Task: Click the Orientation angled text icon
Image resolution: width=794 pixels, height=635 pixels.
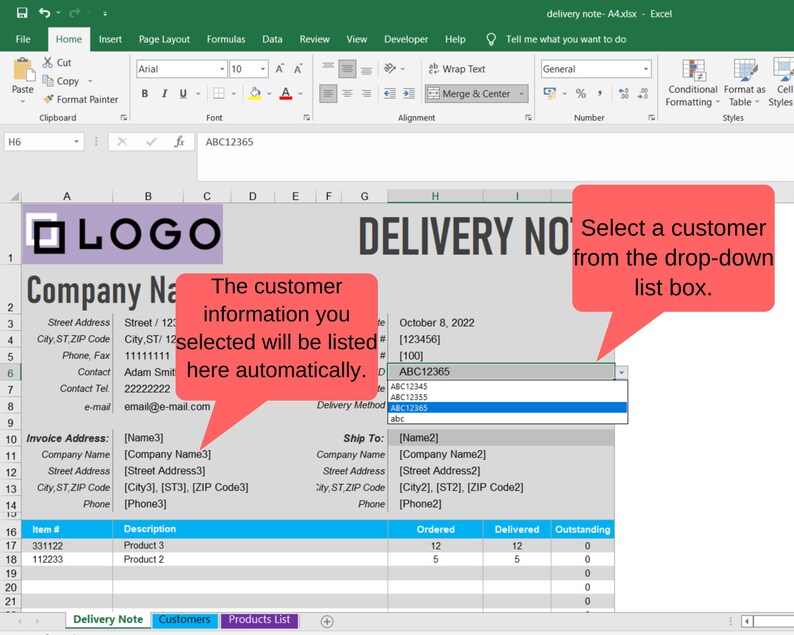Action: tap(389, 68)
